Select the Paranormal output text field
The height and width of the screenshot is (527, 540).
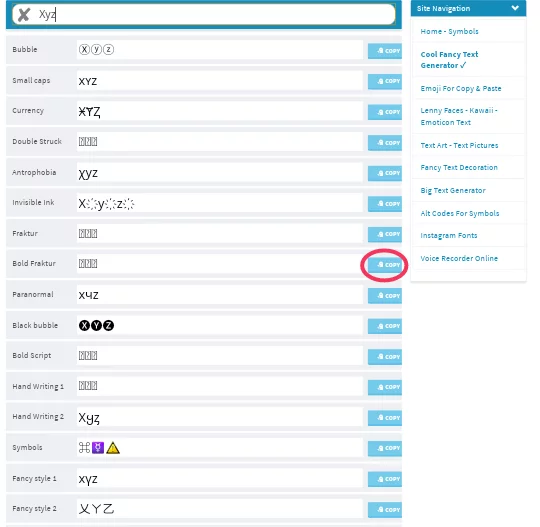220,295
